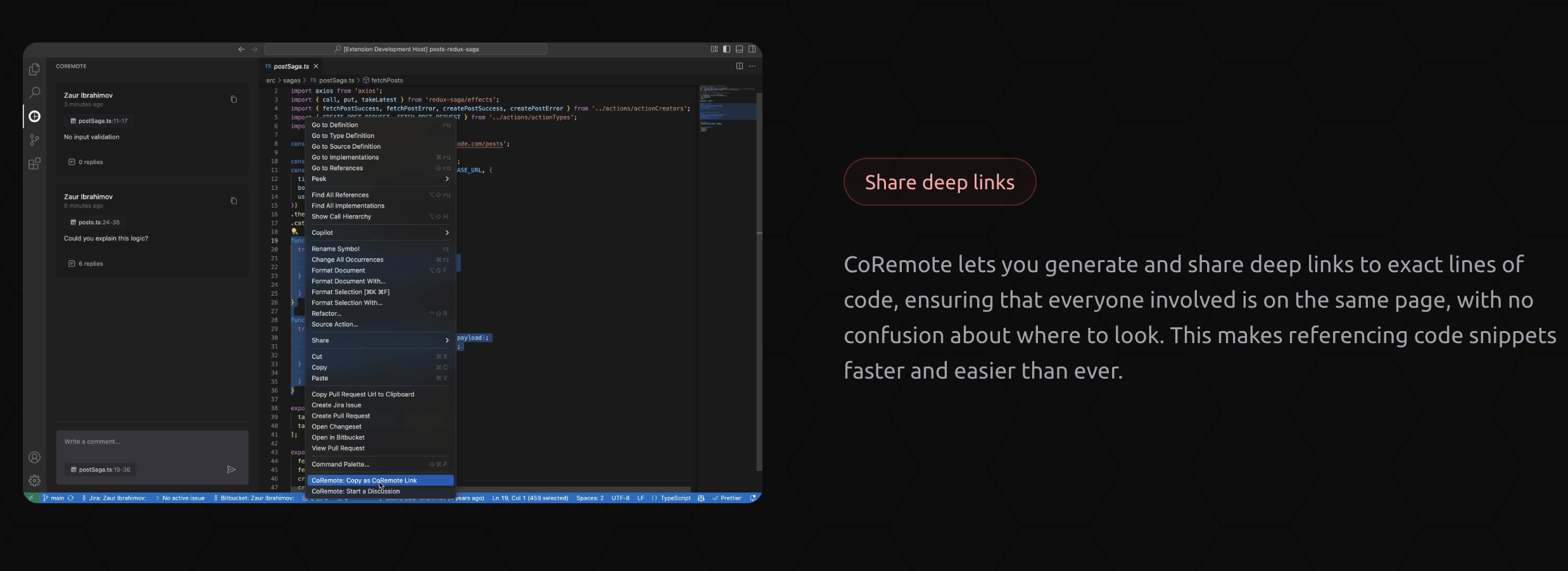Go back with the left arrow in the title bar
1568x571 pixels.
point(241,49)
